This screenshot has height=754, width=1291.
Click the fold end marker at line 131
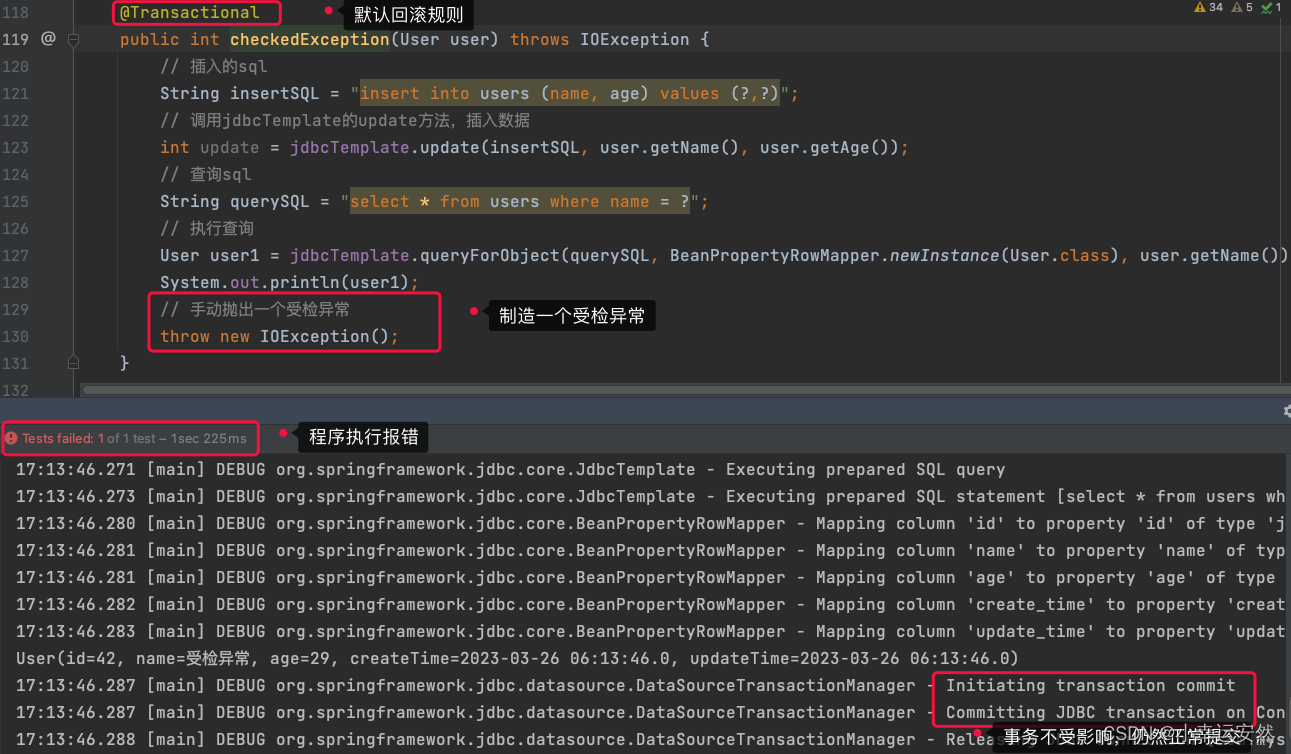pos(73,362)
